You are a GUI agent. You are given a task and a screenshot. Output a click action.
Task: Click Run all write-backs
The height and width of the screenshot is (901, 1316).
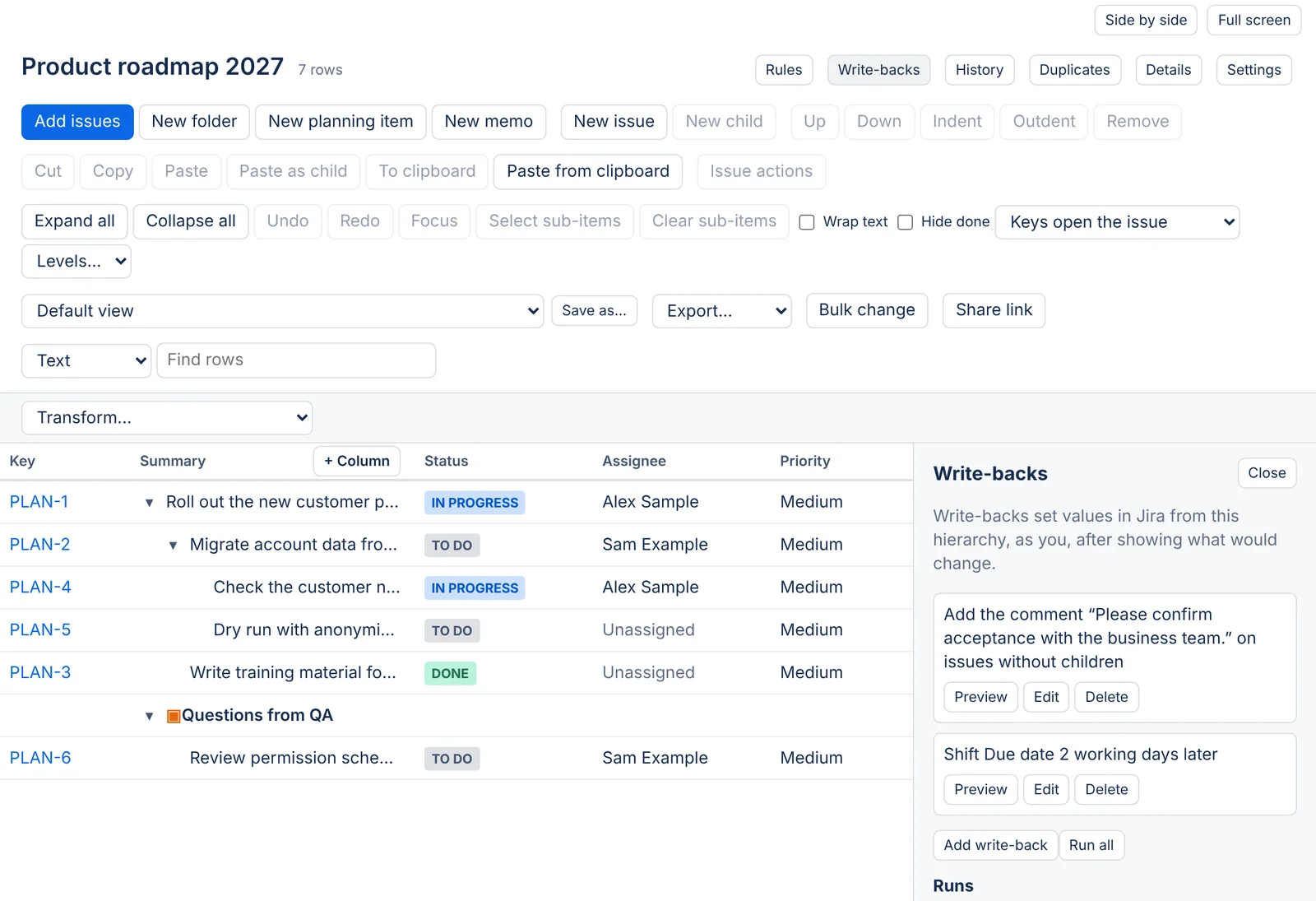pyautogui.click(x=1091, y=845)
